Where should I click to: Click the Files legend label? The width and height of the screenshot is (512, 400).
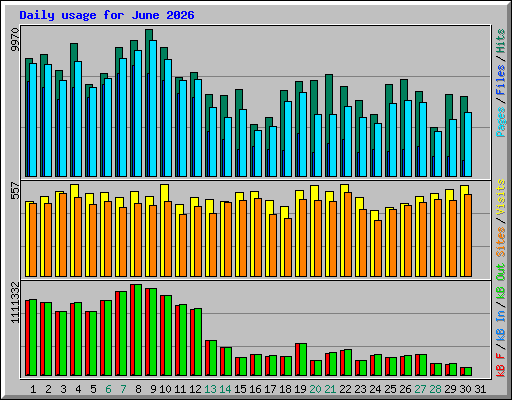click(x=501, y=80)
